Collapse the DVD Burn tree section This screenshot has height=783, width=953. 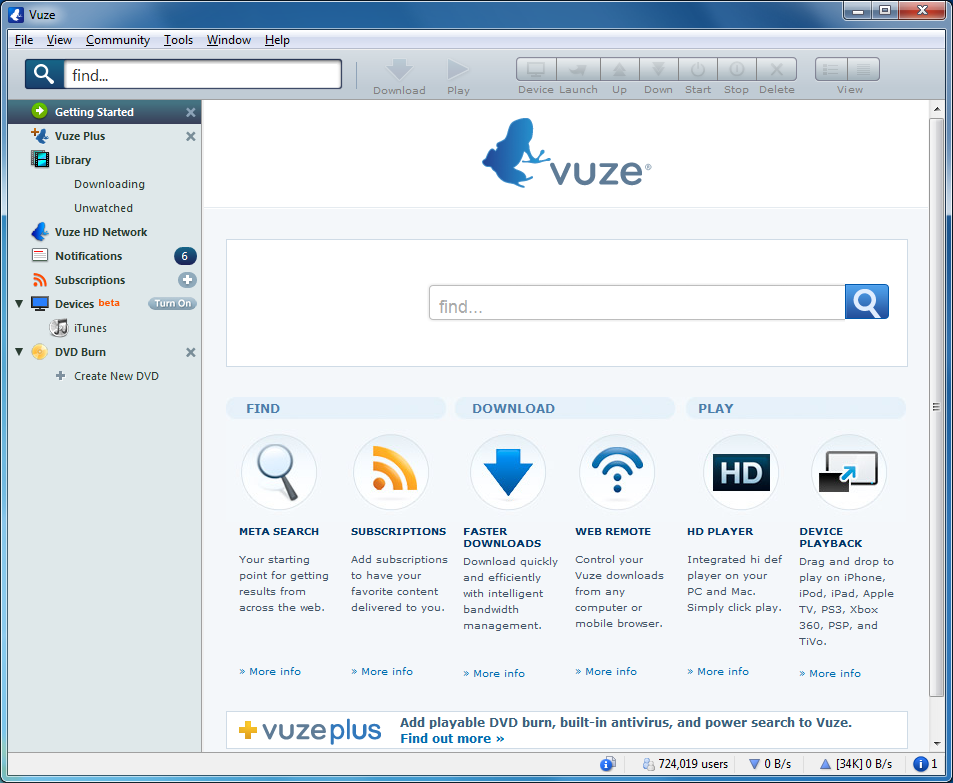[19, 351]
